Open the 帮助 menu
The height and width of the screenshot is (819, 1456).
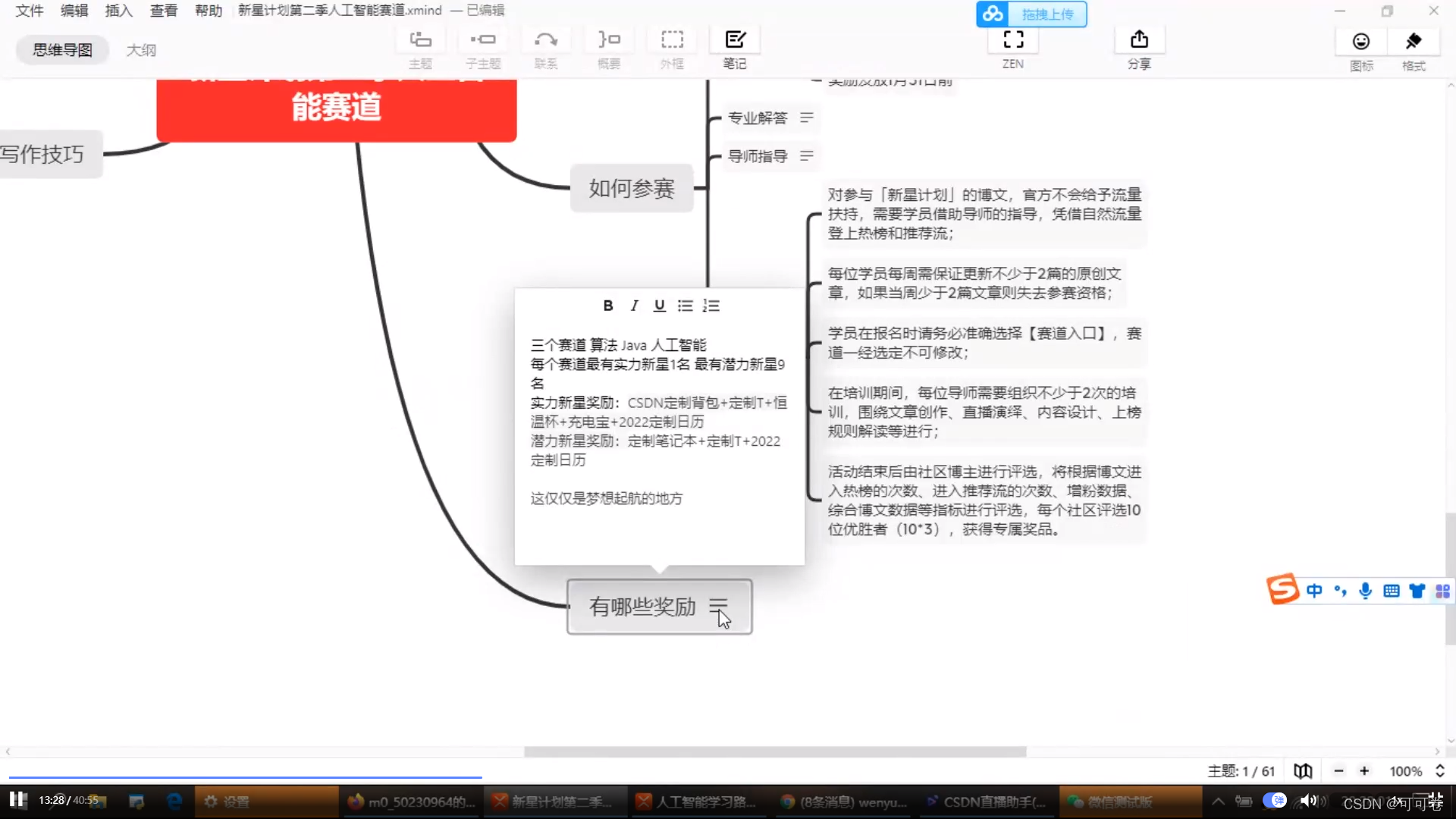click(209, 11)
